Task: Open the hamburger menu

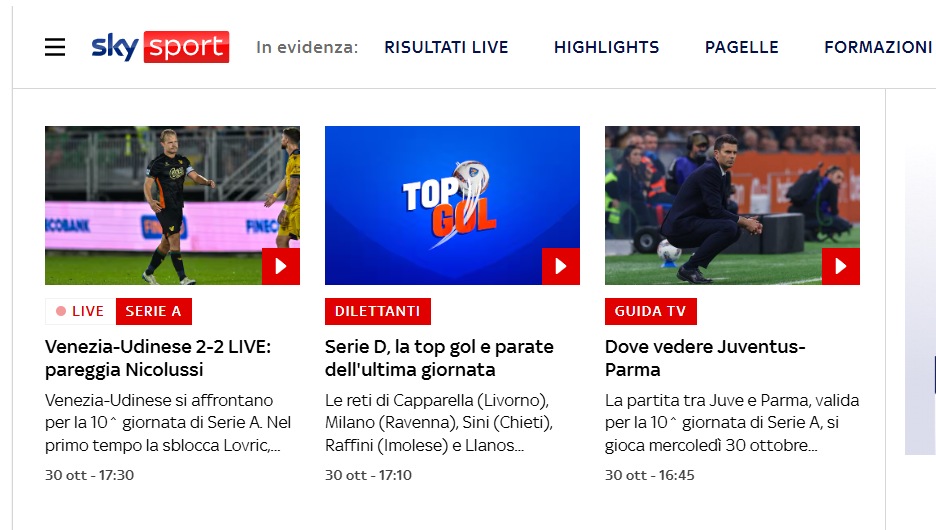Action: click(55, 47)
